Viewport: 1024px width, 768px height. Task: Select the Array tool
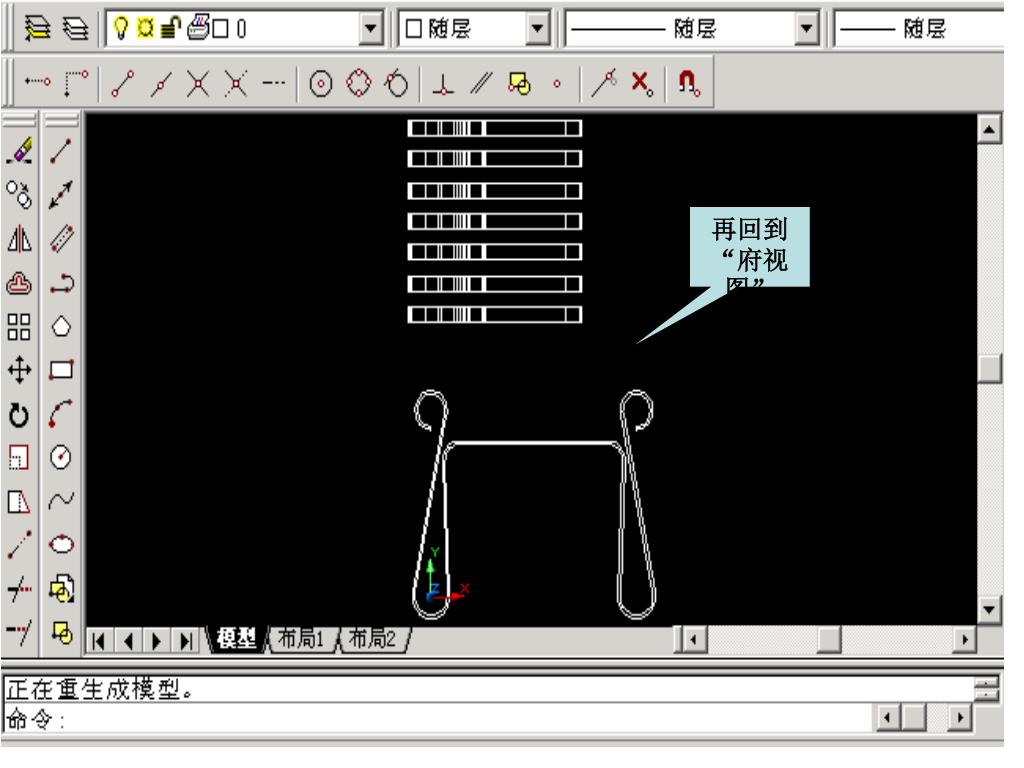coord(20,327)
